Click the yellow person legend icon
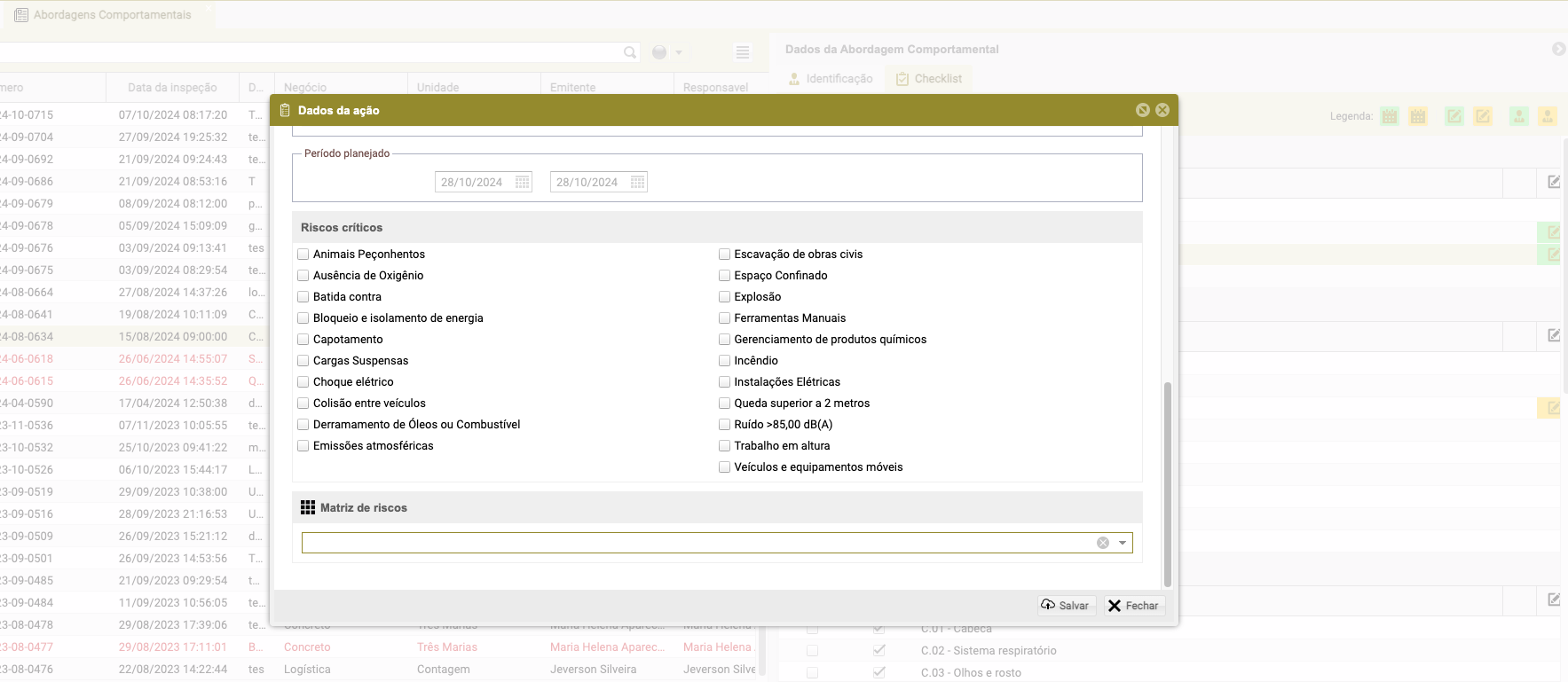 click(x=1548, y=116)
